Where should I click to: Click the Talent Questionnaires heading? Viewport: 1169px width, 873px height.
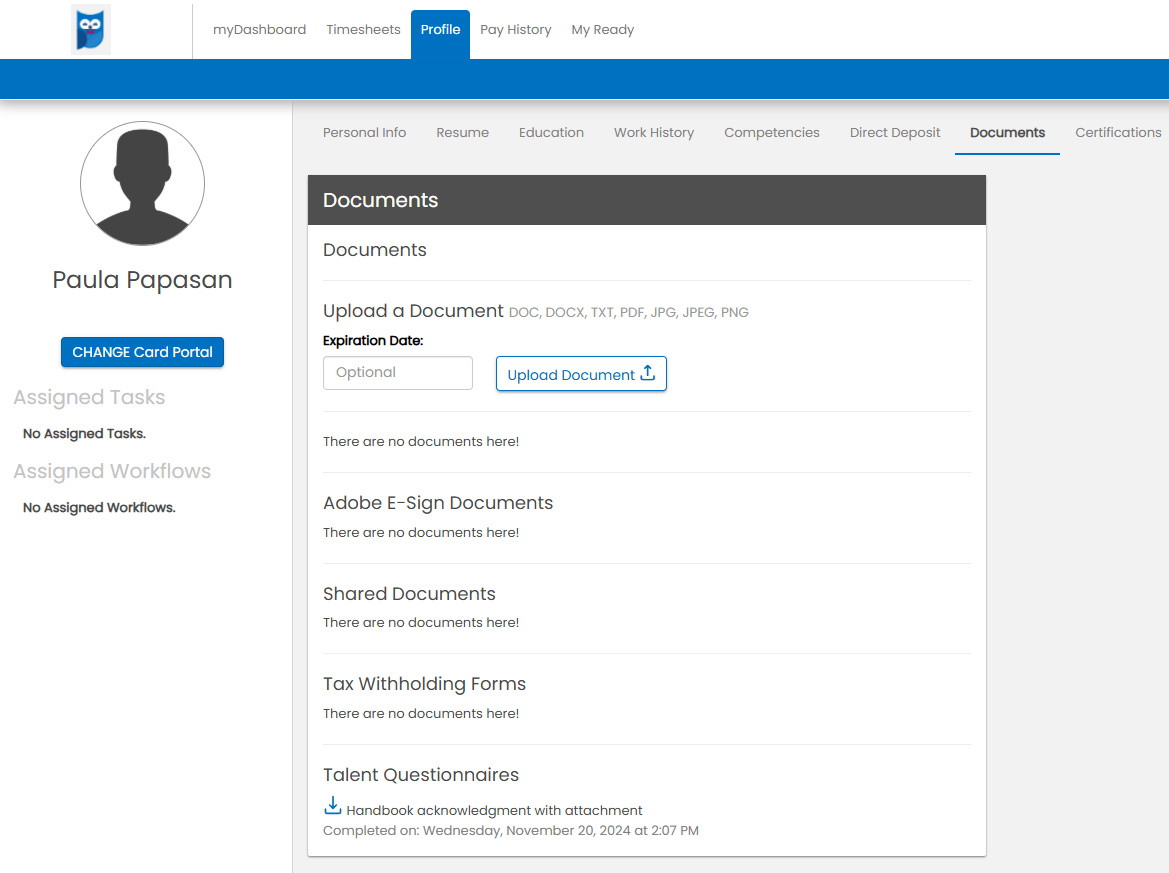pyautogui.click(x=421, y=775)
